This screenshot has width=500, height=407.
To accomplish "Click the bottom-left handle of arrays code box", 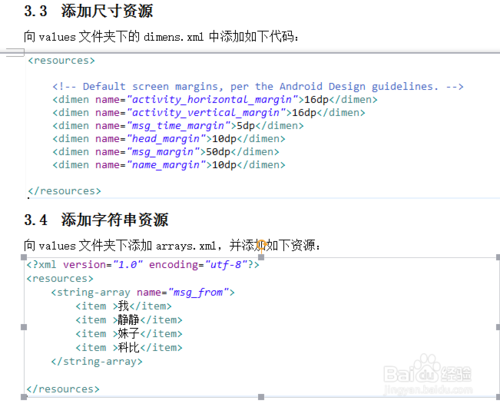I will pos(24,397).
